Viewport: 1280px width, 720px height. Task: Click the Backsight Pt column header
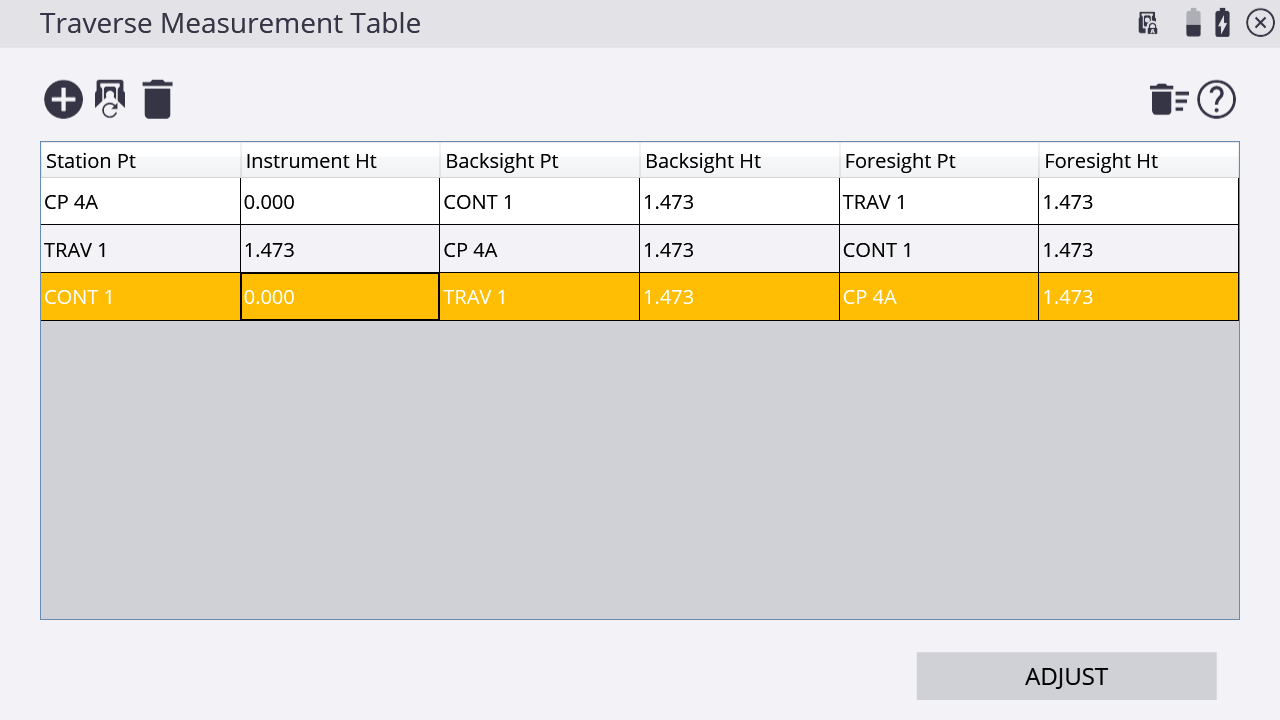[x=540, y=160]
